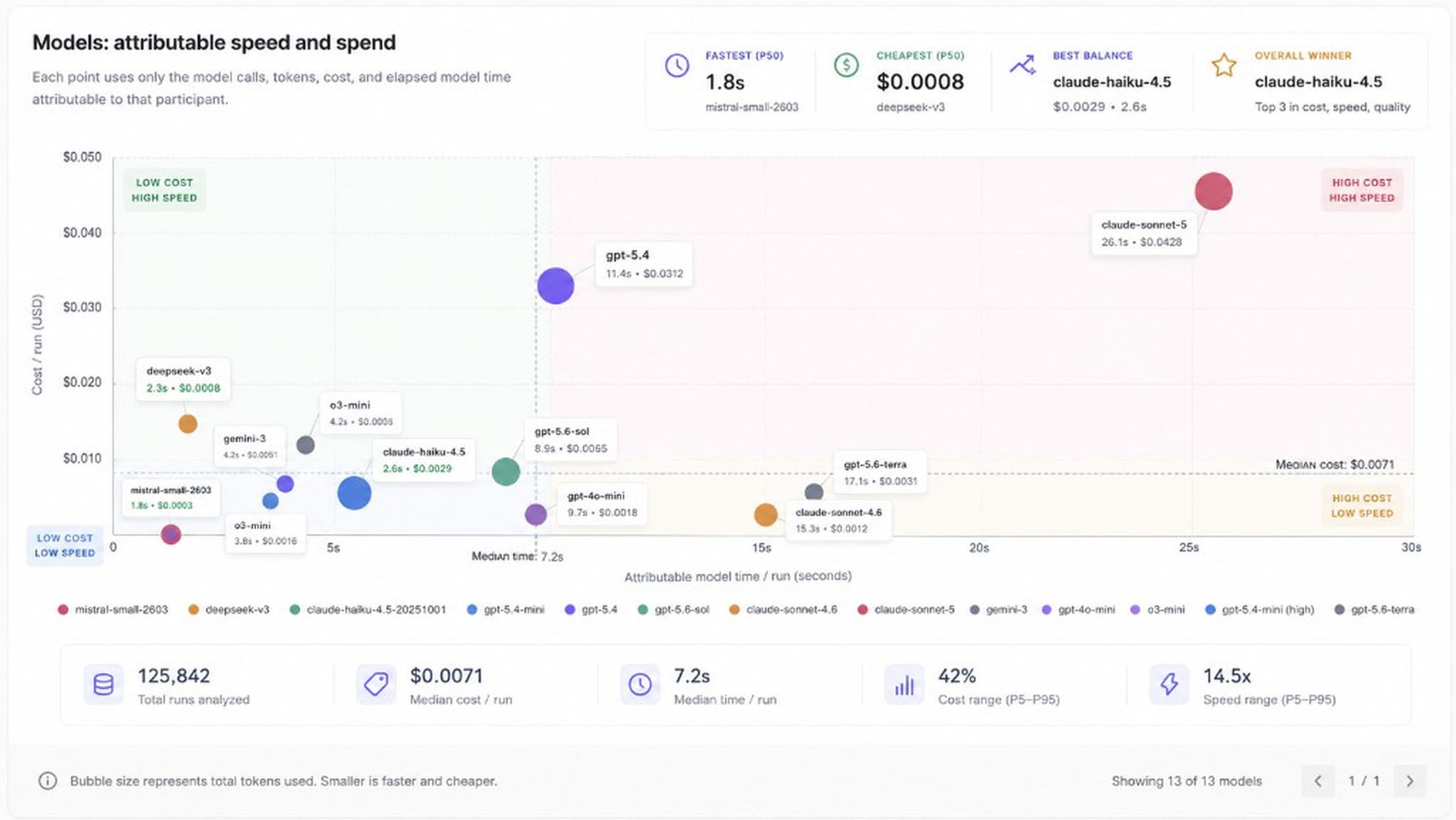Click the 'LOW COST HIGH SPEED' quadrant badge
This screenshot has height=820, width=1456.
(164, 190)
